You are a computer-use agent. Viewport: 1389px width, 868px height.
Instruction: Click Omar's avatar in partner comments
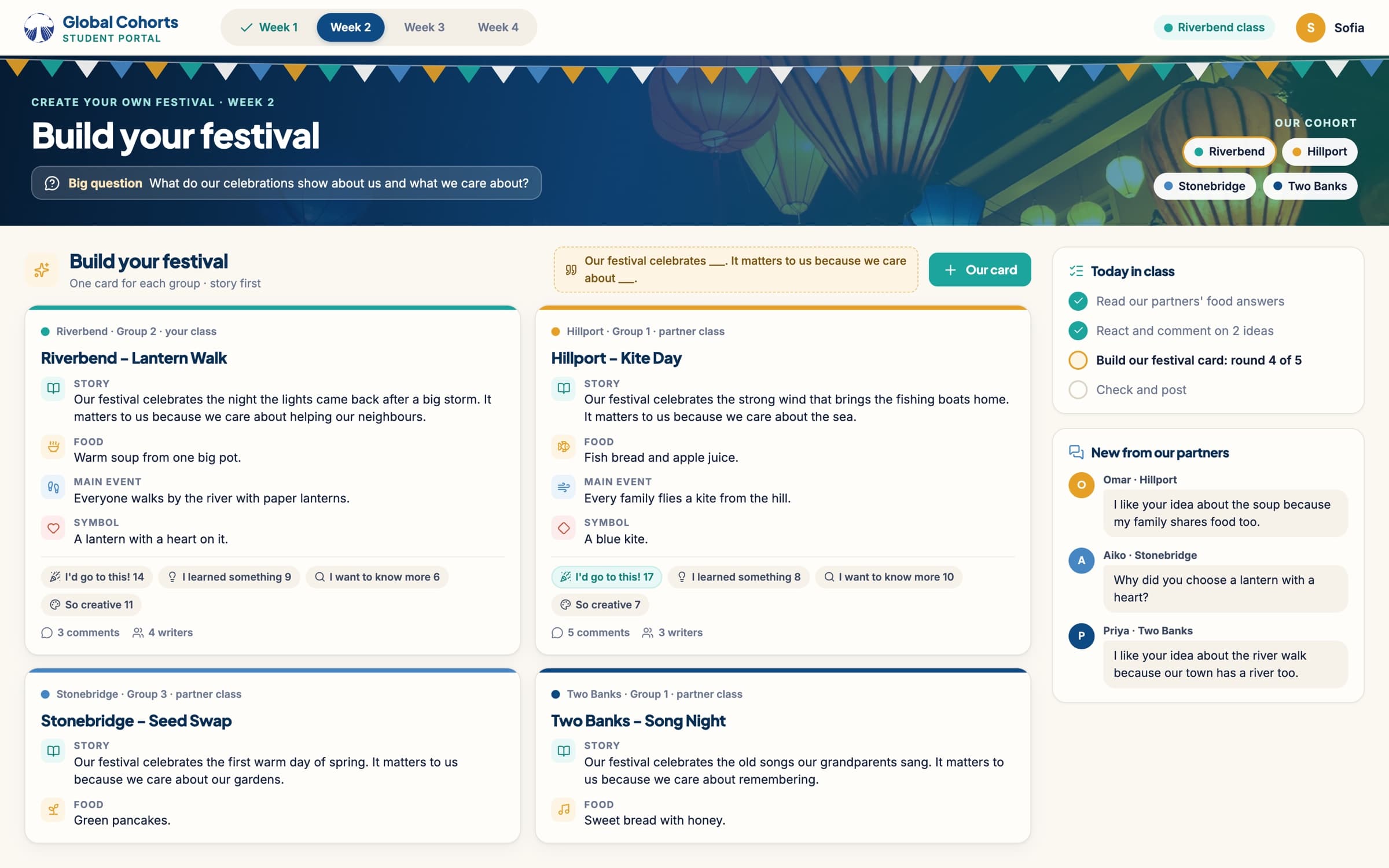pyautogui.click(x=1081, y=485)
